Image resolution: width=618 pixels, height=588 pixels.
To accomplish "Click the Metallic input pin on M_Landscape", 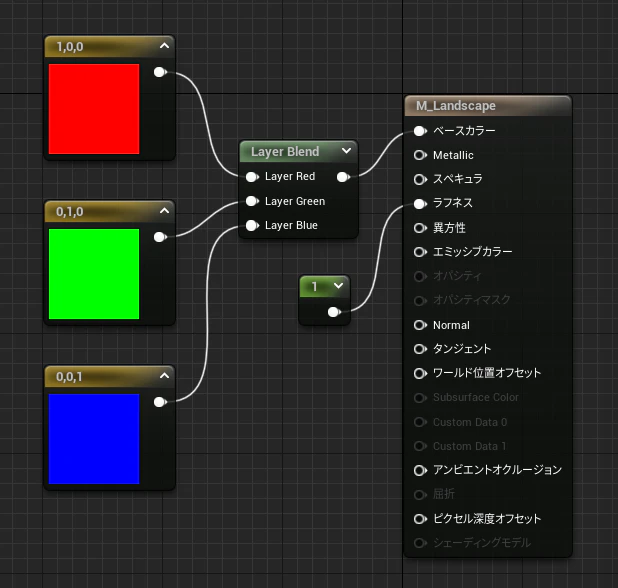I will [x=420, y=155].
